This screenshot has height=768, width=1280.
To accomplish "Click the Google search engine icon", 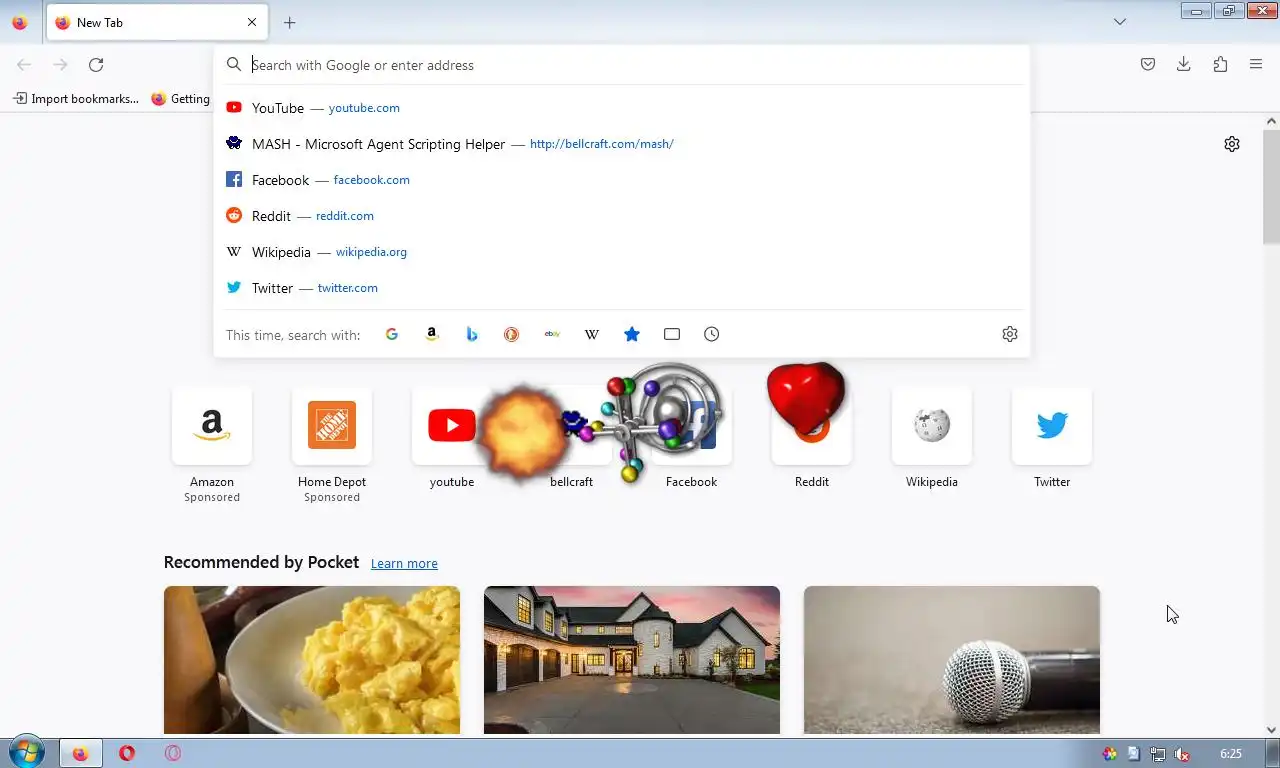I will 392,334.
